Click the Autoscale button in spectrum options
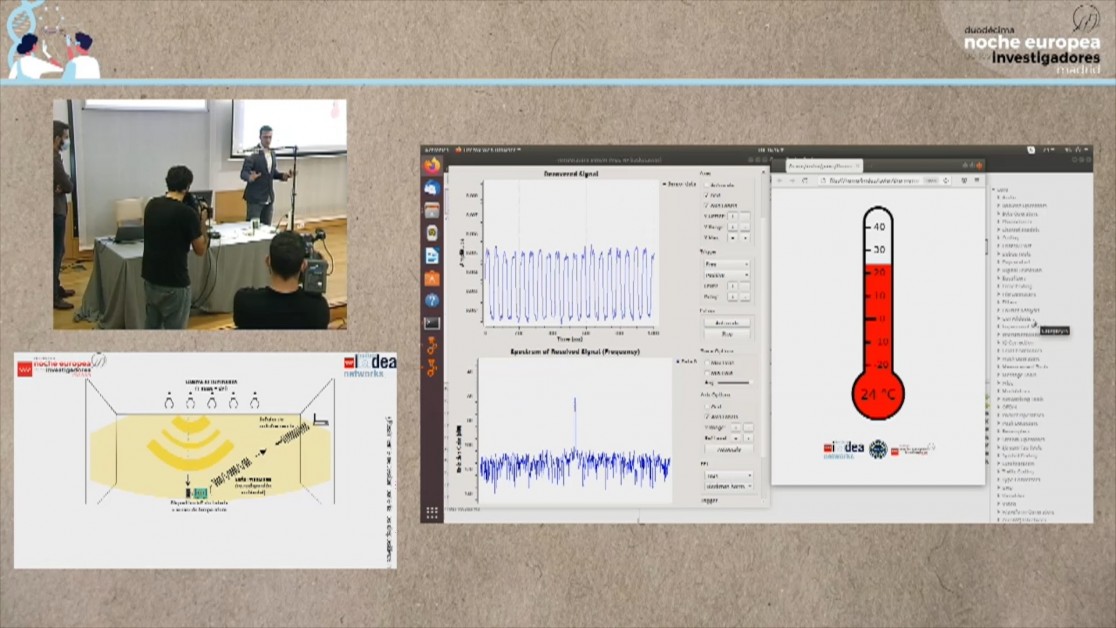Image resolution: width=1116 pixels, height=628 pixels. click(726, 449)
